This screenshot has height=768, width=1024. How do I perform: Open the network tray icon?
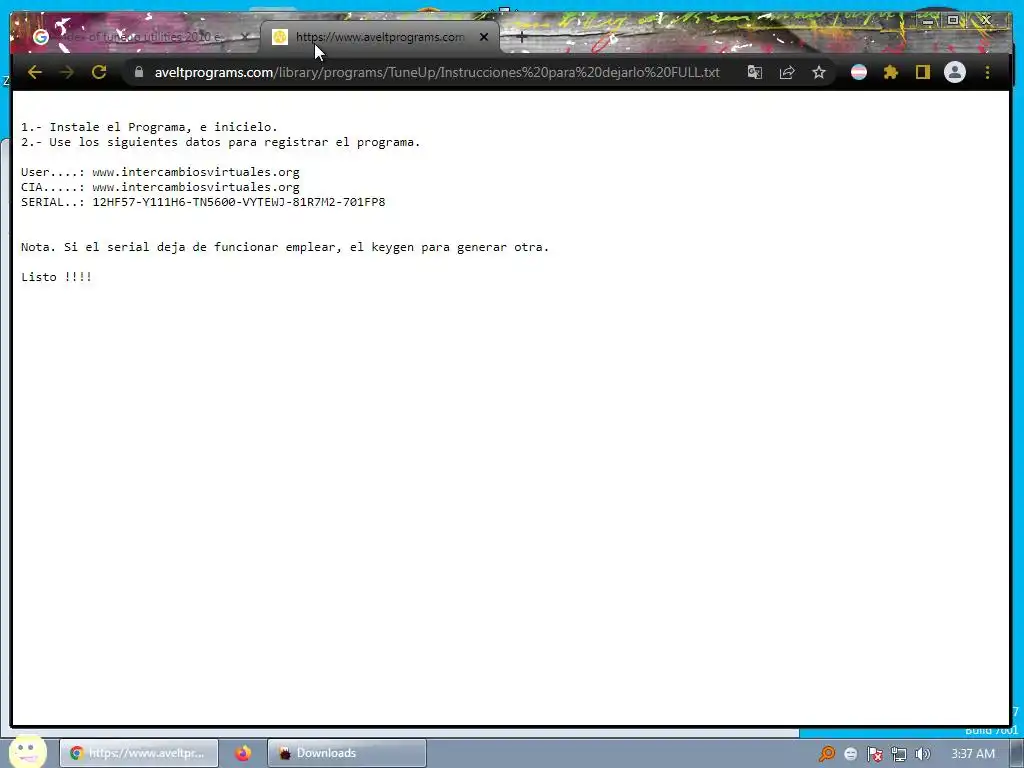click(899, 754)
